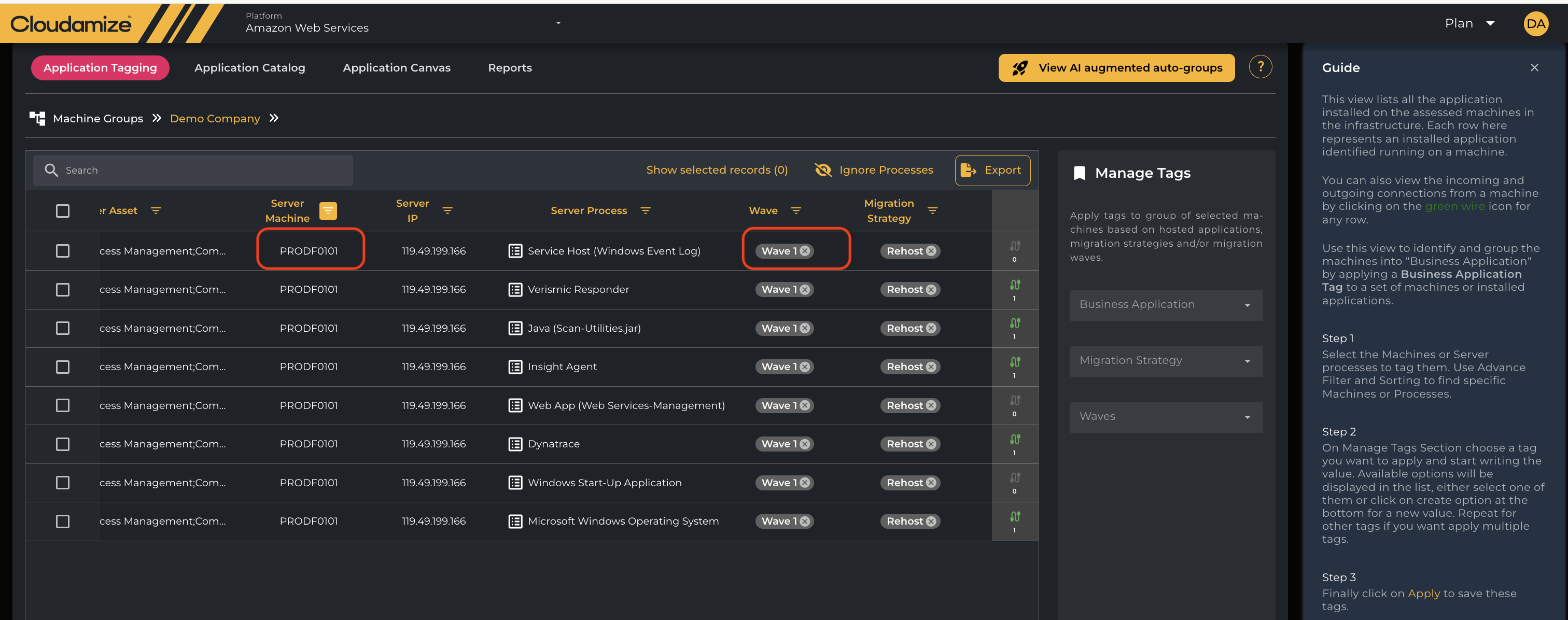The height and width of the screenshot is (620, 1568).
Task: Switch to Application Catalog tab
Action: [249, 67]
